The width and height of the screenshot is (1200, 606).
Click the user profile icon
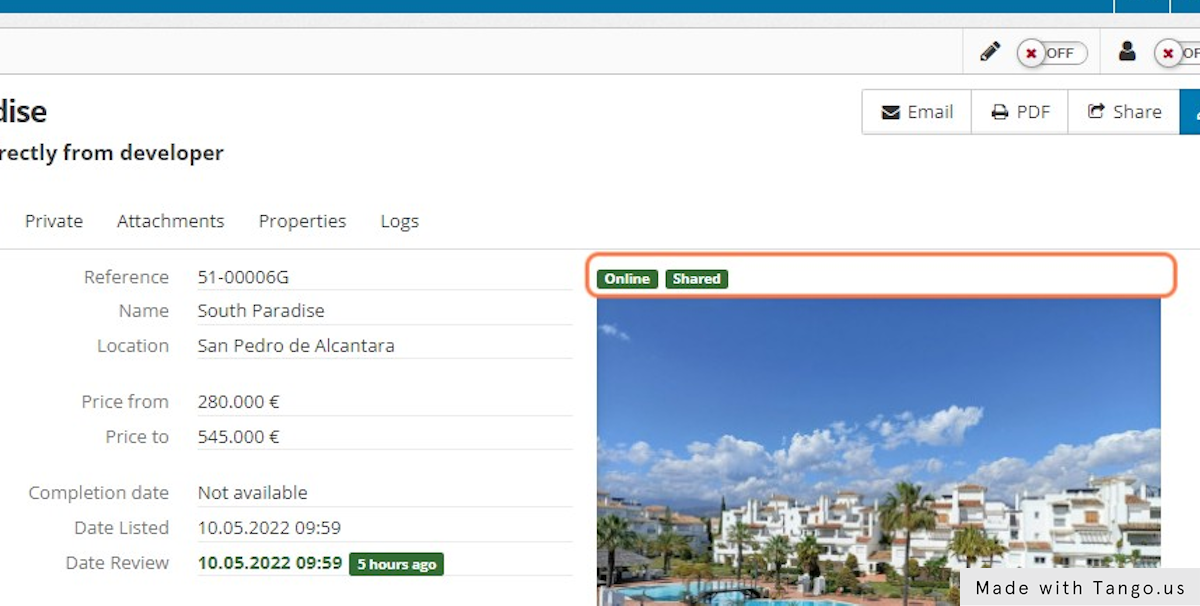click(x=1127, y=52)
